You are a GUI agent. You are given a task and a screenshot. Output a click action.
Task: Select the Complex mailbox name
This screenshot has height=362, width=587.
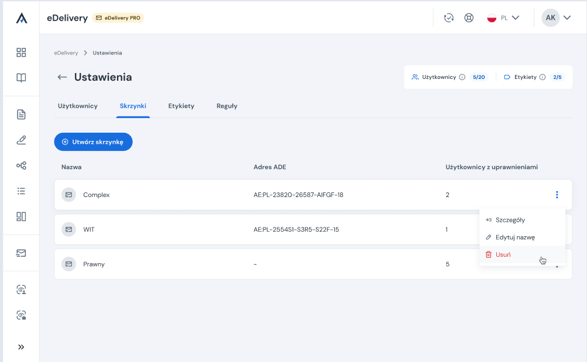point(96,195)
